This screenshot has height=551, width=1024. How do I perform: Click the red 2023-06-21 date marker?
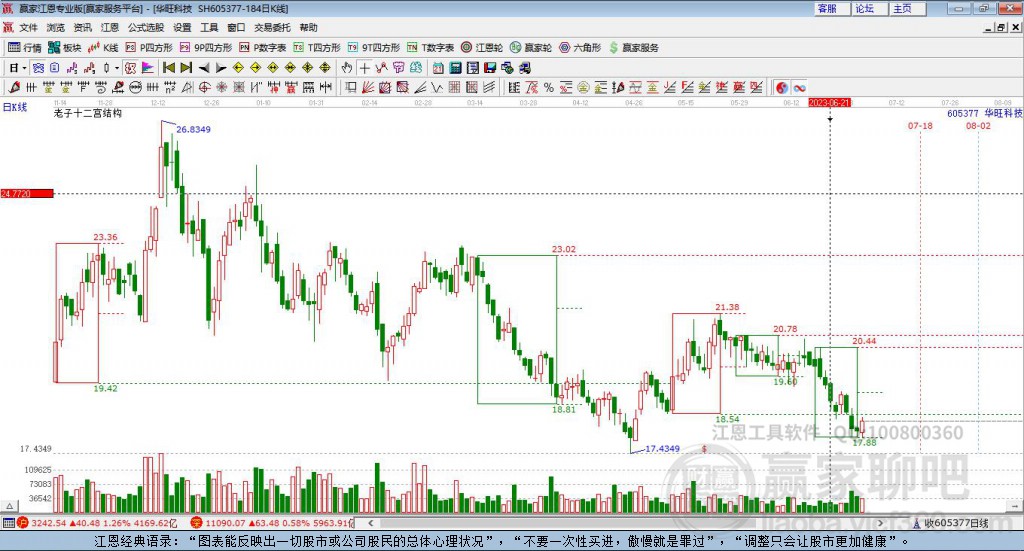click(x=829, y=103)
